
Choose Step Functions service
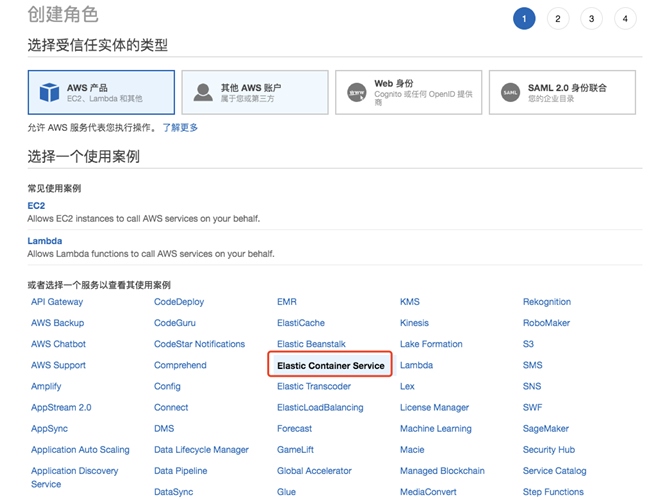(553, 492)
